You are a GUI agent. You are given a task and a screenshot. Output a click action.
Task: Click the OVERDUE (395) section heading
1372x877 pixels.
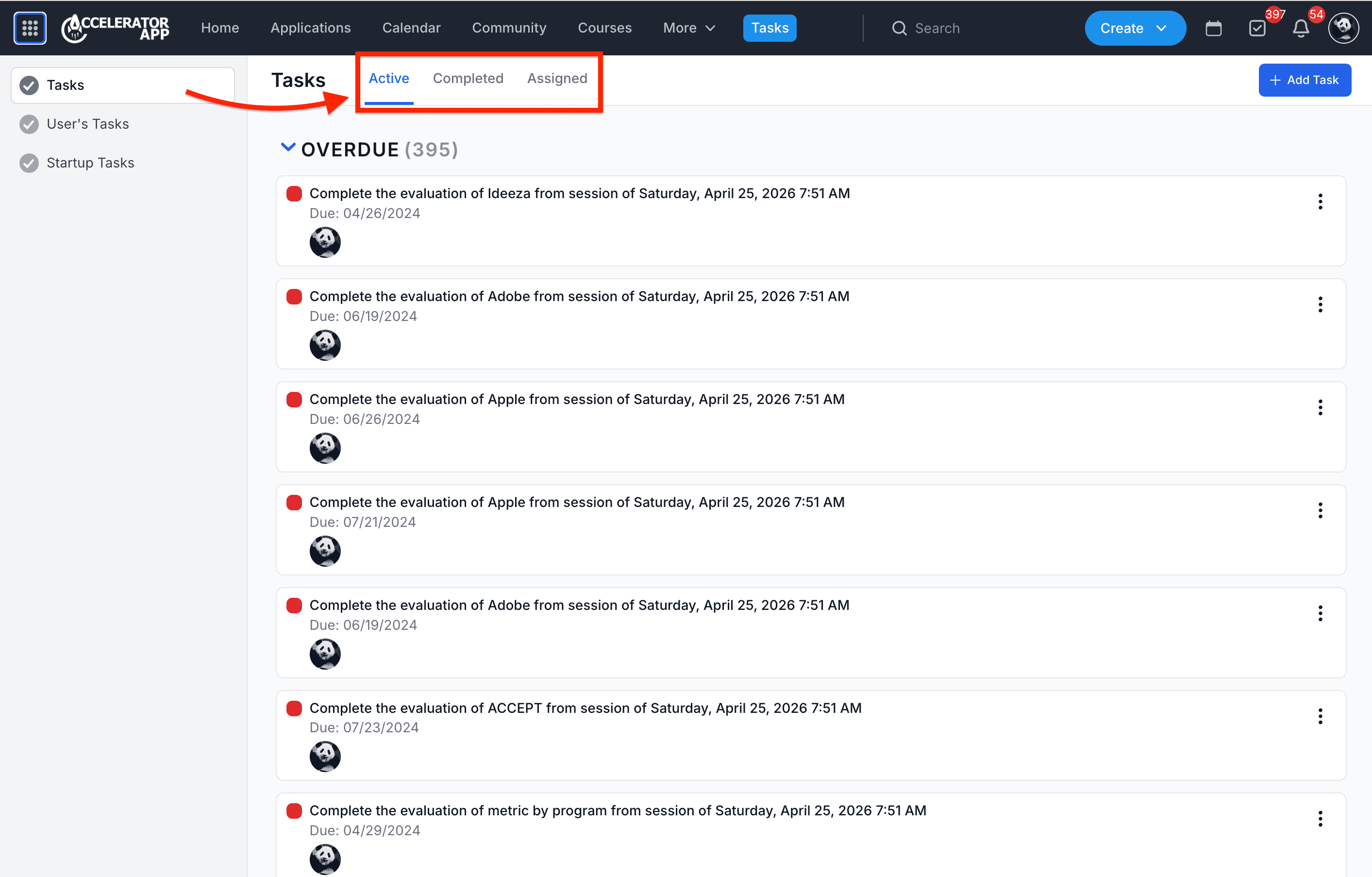point(380,149)
